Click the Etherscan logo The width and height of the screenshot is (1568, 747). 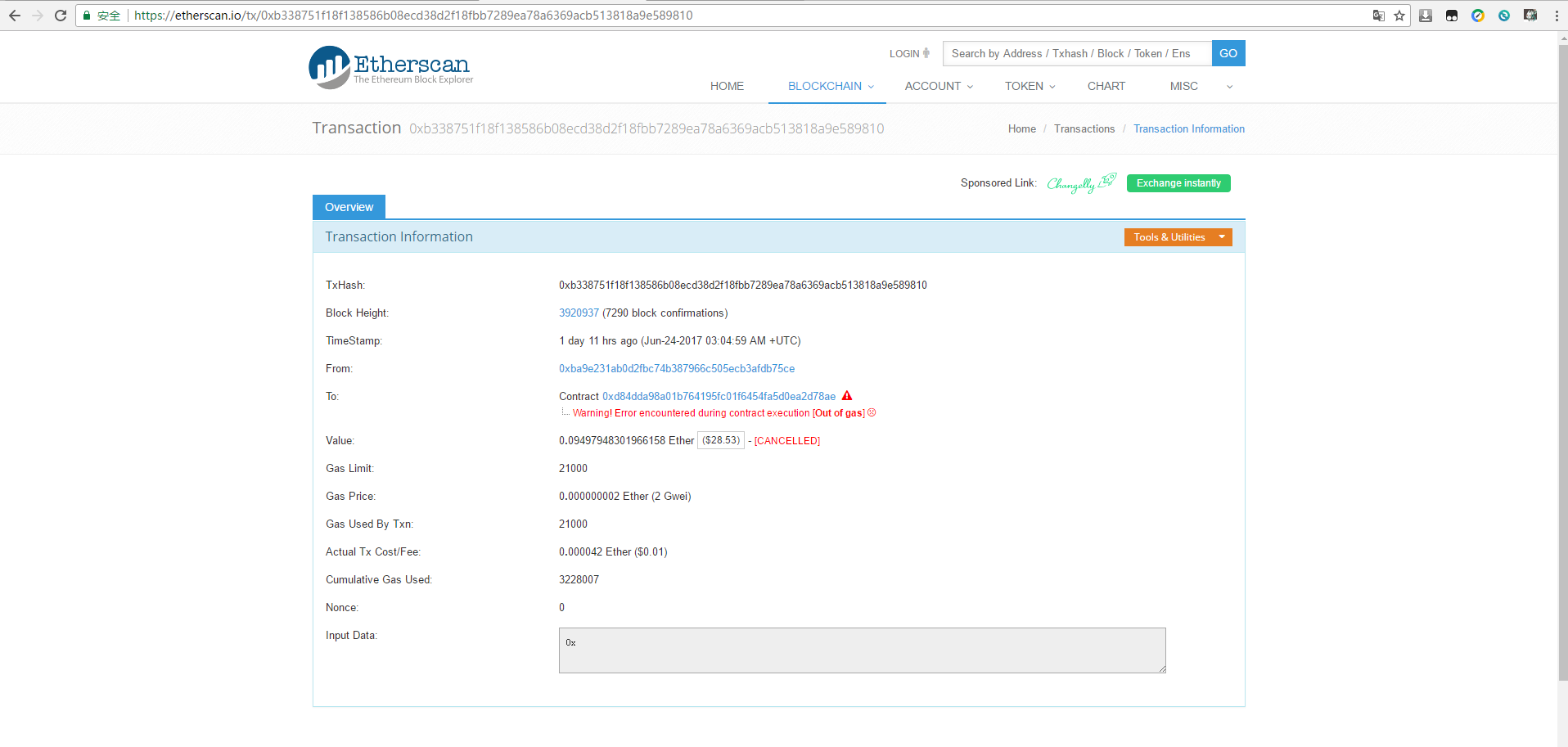(391, 67)
